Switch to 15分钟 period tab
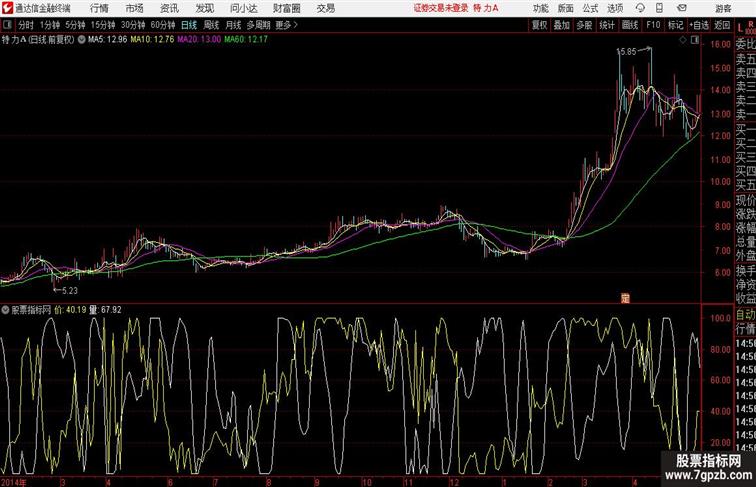The image size is (756, 487). [x=103, y=25]
